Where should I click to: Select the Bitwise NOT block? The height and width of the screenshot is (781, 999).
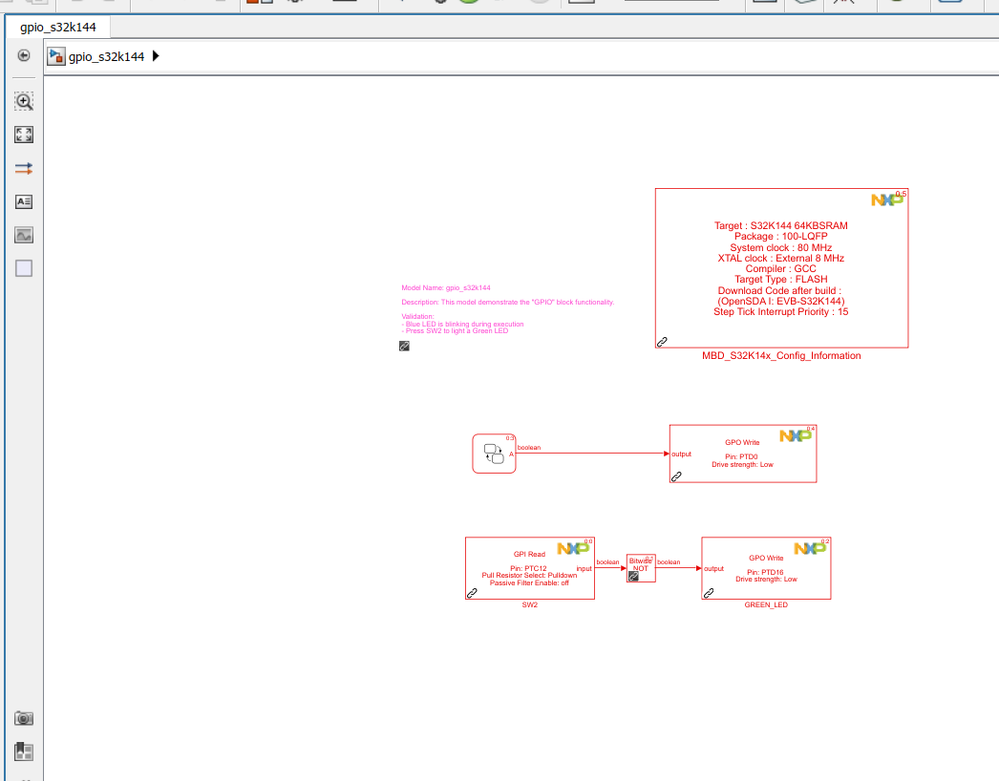(x=641, y=568)
